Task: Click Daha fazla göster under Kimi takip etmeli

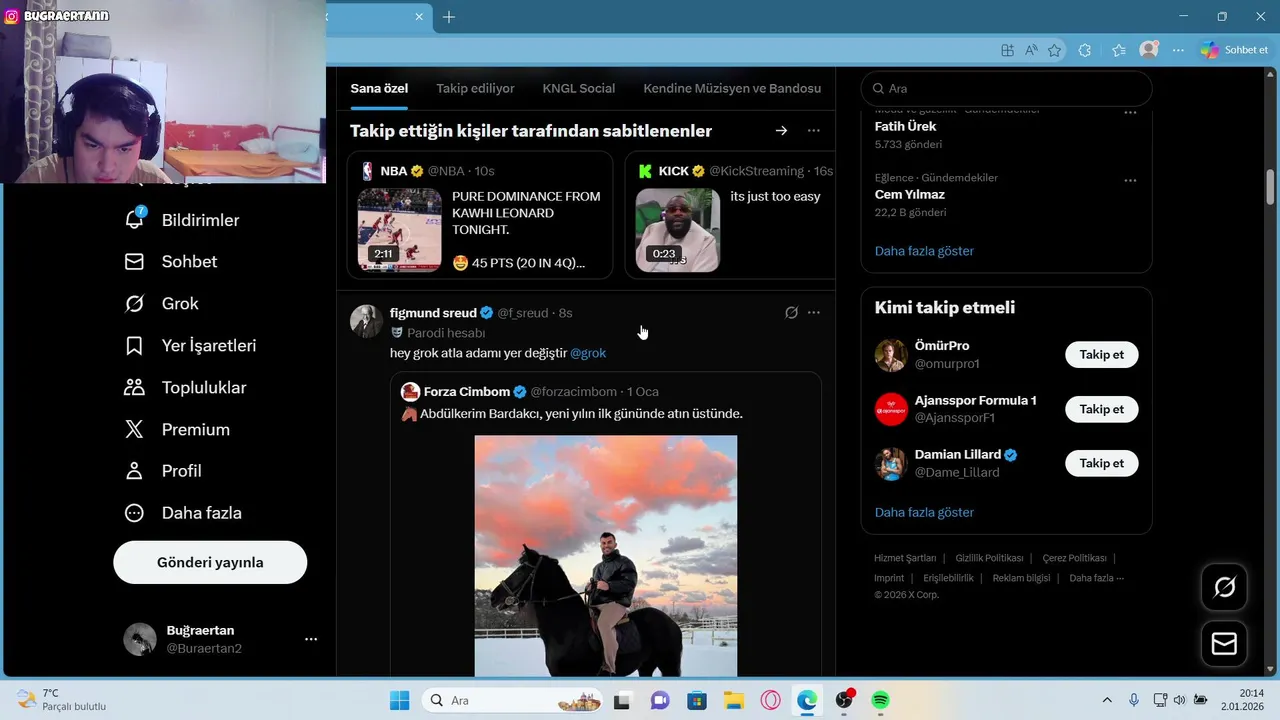Action: coord(924,512)
